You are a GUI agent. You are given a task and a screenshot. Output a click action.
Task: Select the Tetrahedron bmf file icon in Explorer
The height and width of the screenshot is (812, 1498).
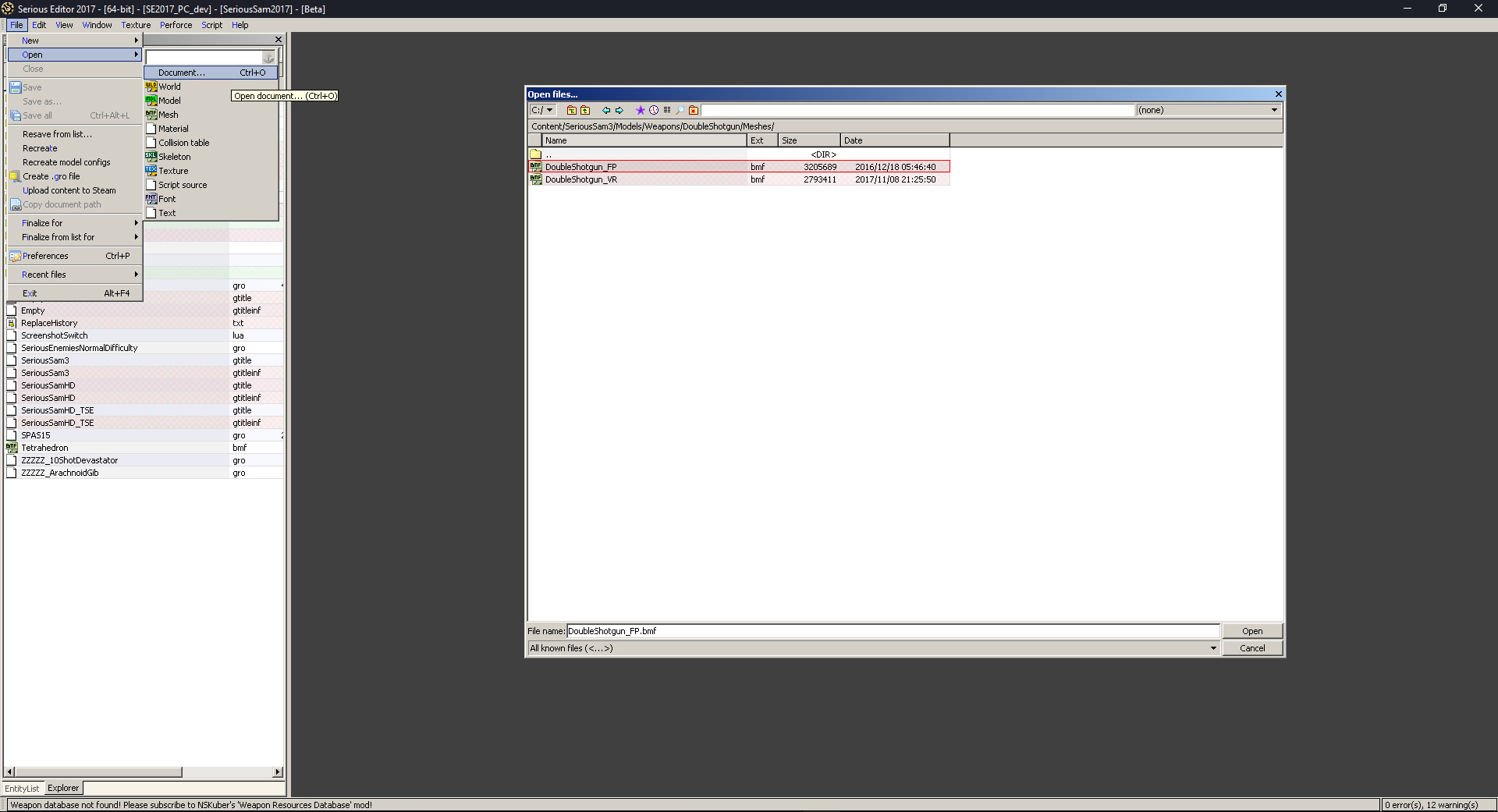(x=12, y=448)
